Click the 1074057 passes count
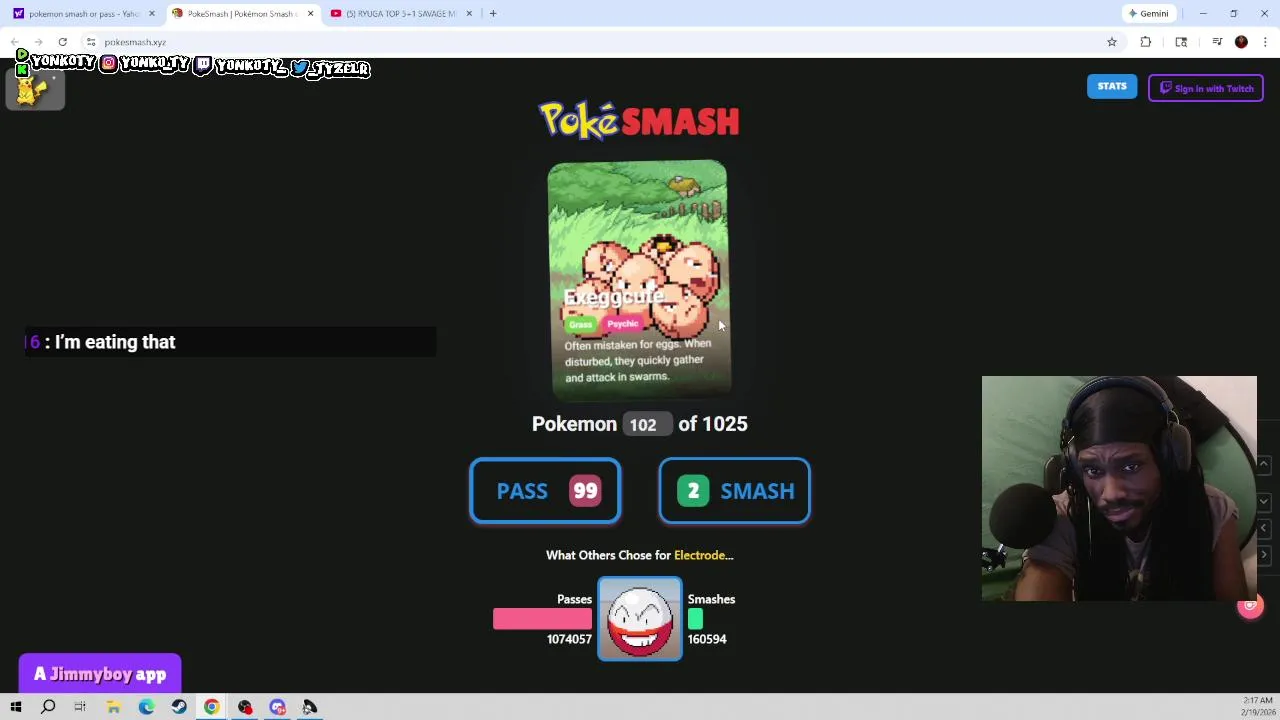 click(x=569, y=639)
